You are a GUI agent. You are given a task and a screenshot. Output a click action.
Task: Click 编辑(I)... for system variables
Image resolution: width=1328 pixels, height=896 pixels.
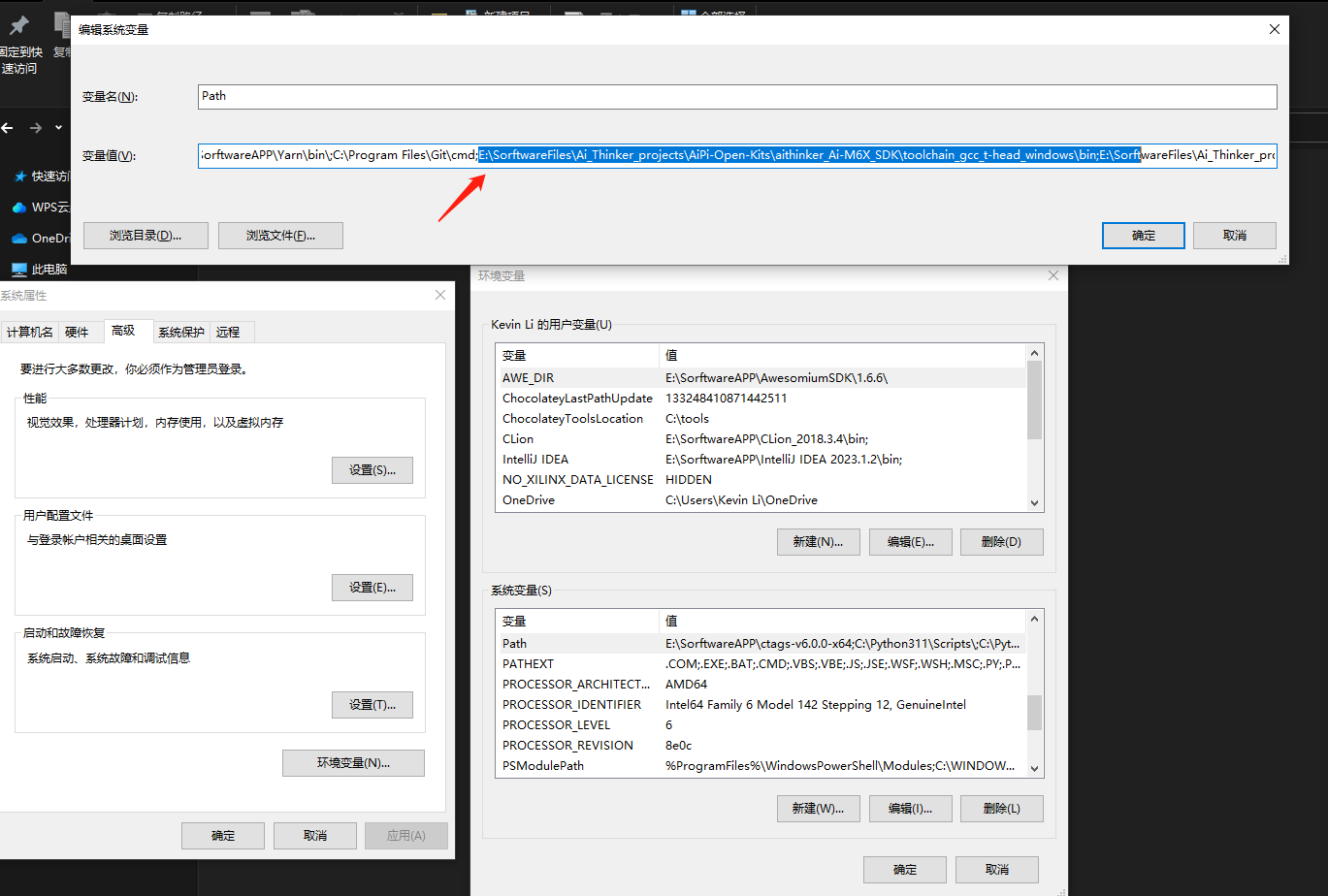(910, 808)
